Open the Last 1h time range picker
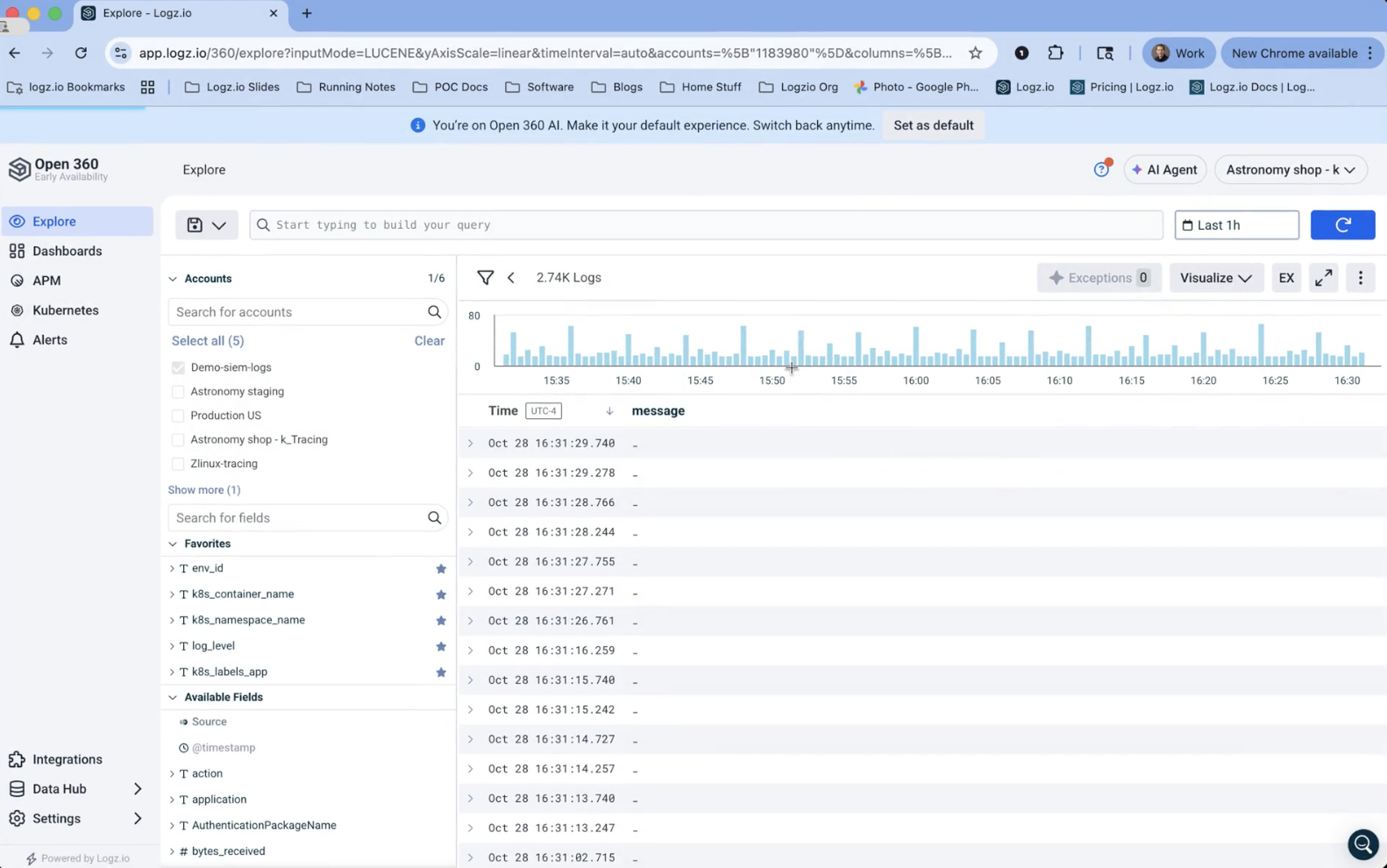1387x868 pixels. coord(1236,225)
